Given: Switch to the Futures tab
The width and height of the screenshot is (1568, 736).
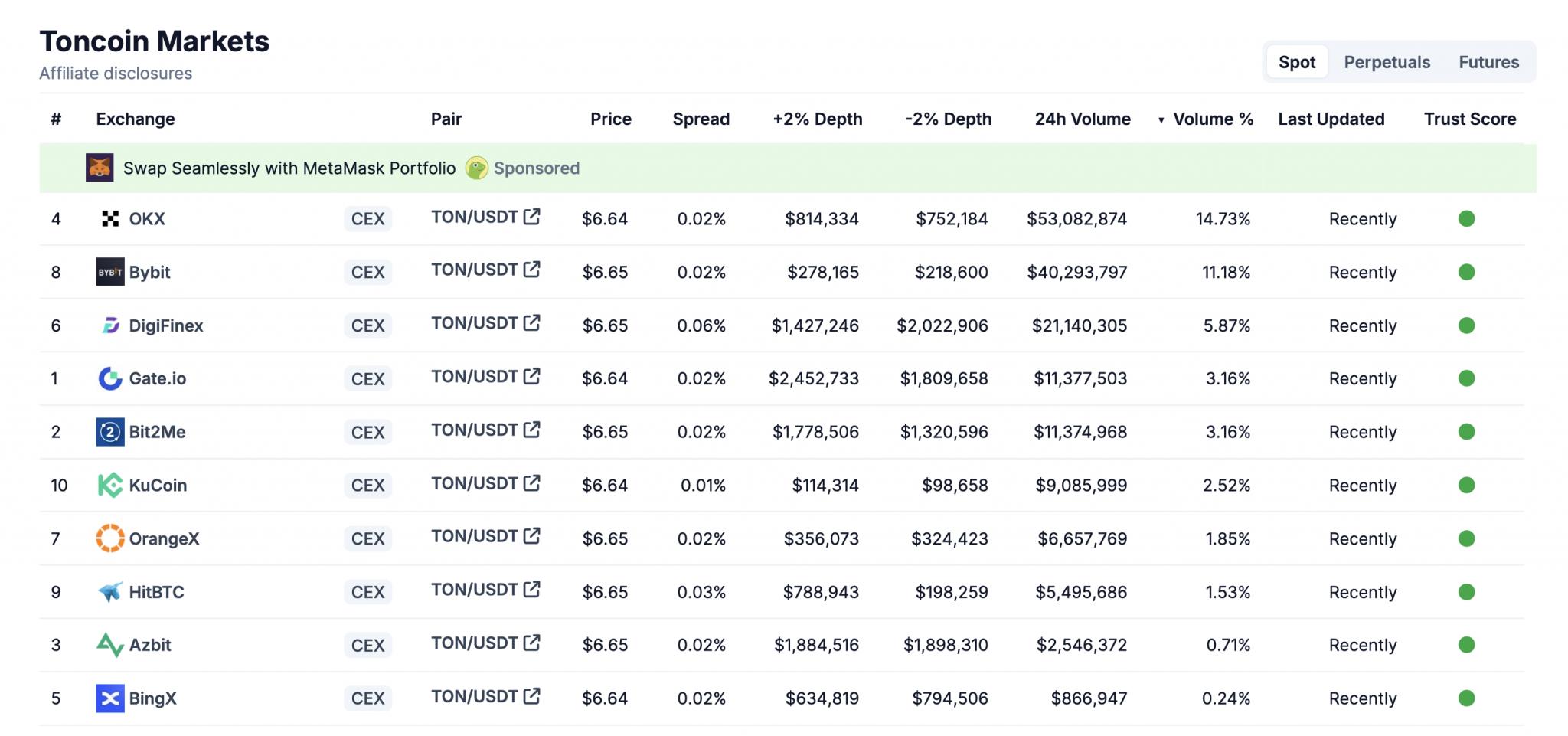Looking at the screenshot, I should [x=1488, y=62].
